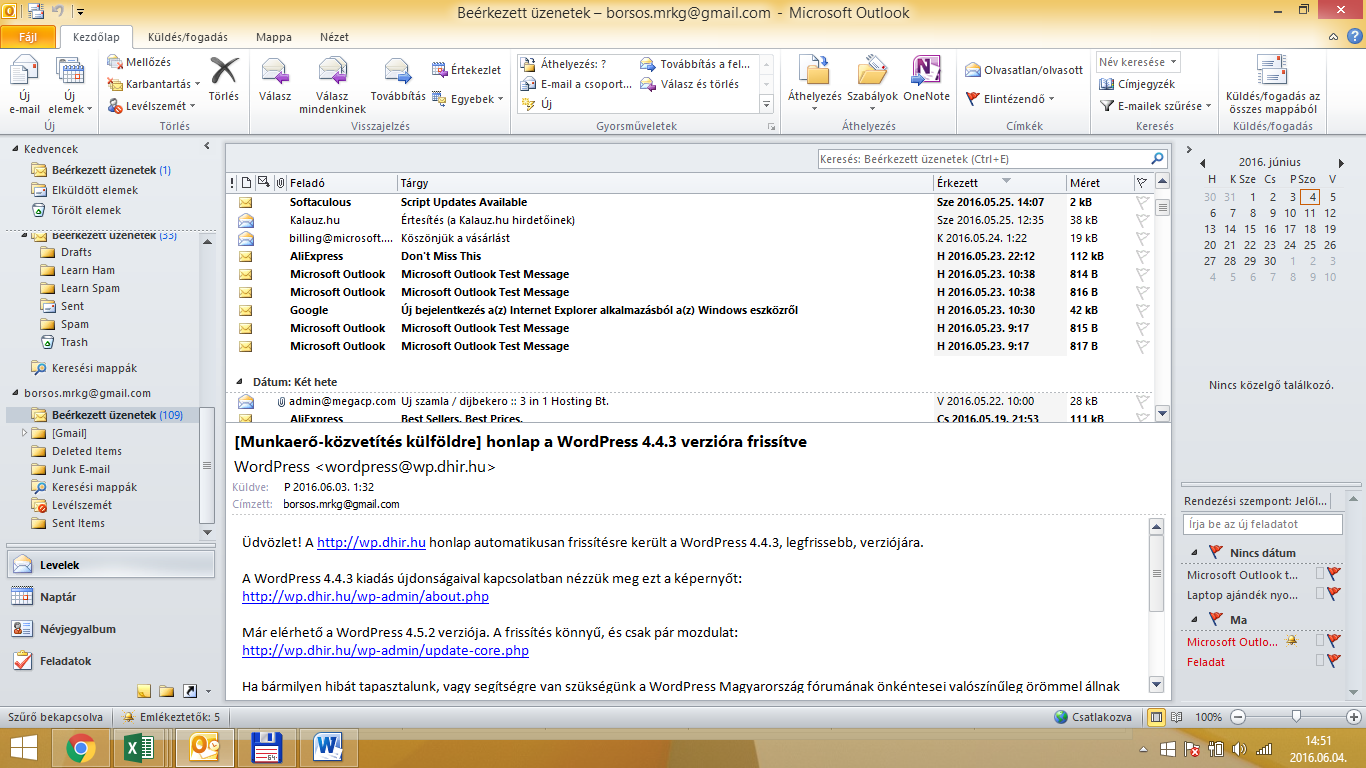Collapse the Dátum: Két hete group

(x=240, y=382)
